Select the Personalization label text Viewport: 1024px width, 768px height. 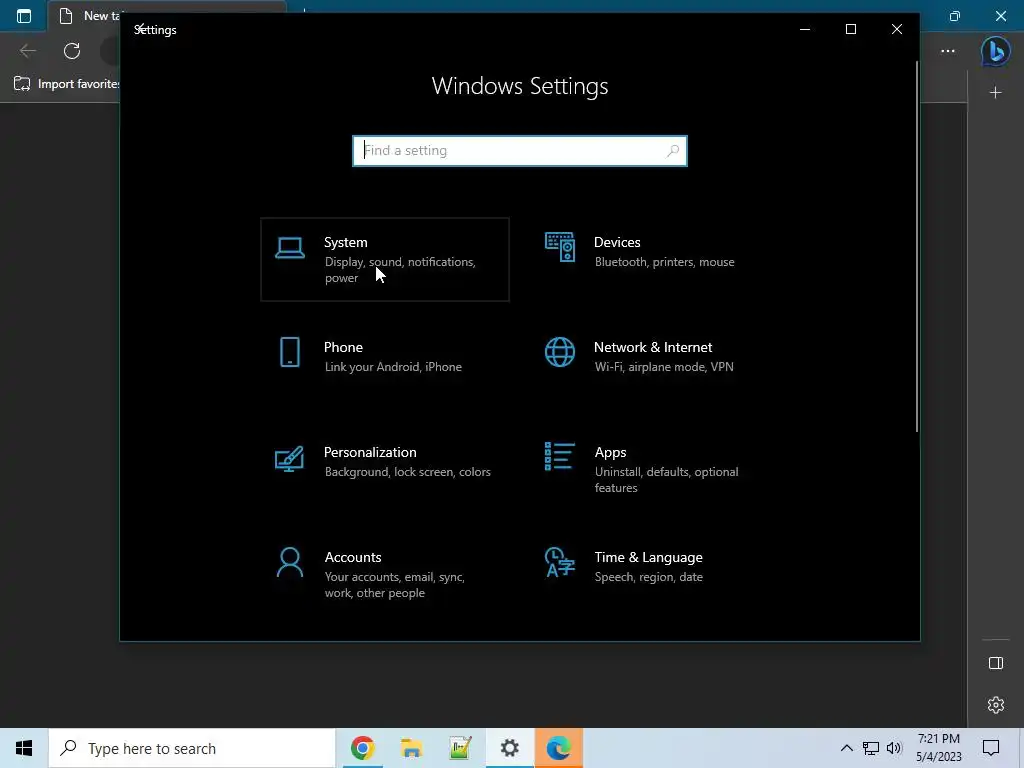coord(370,452)
